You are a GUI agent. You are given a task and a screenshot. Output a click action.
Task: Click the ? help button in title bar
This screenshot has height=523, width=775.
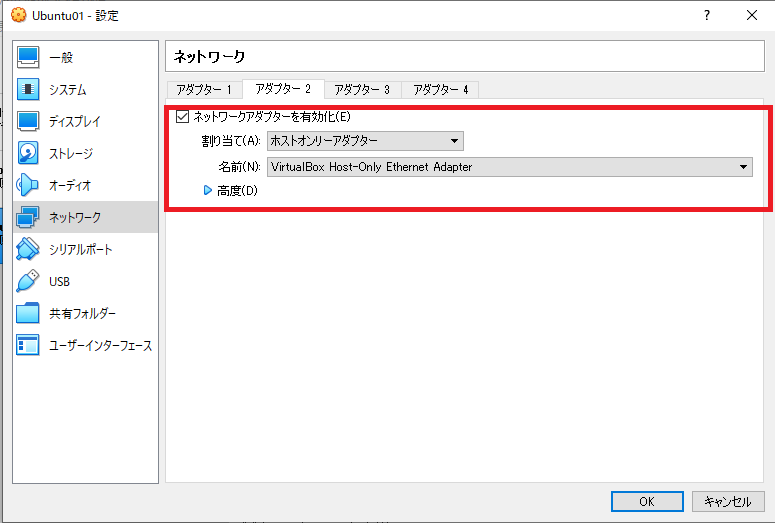click(707, 15)
